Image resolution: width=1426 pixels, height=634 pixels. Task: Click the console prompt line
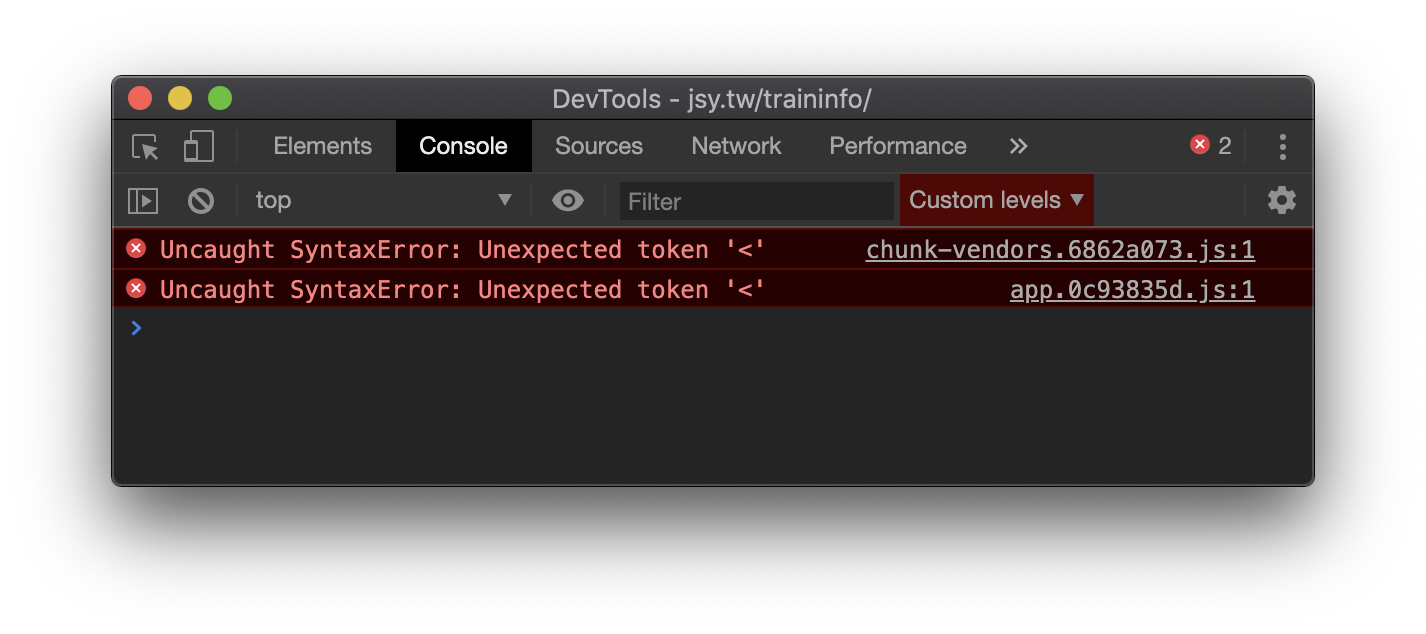tap(713, 327)
